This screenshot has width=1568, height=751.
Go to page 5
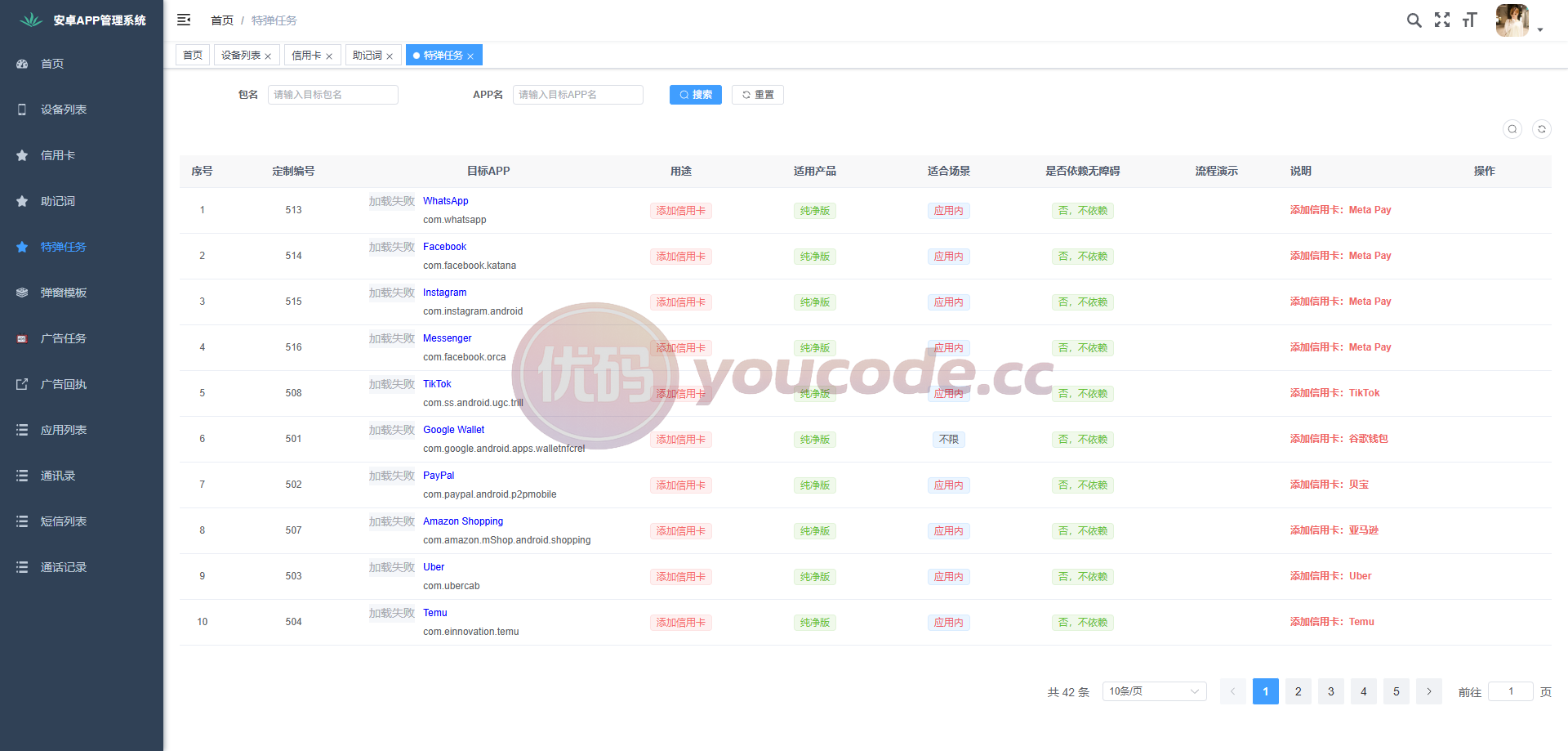click(x=1396, y=691)
